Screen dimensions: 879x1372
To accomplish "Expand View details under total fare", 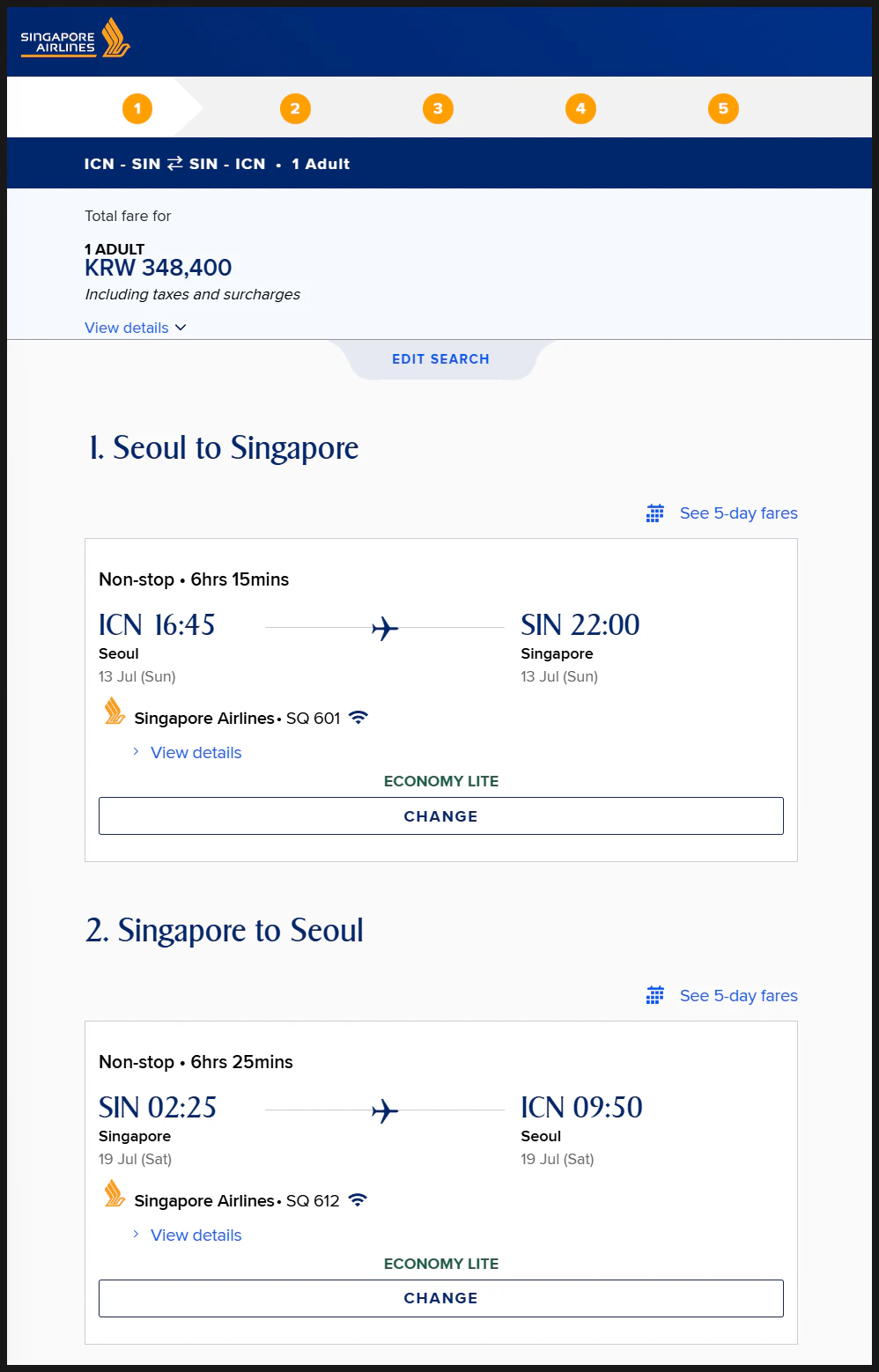I will click(136, 328).
